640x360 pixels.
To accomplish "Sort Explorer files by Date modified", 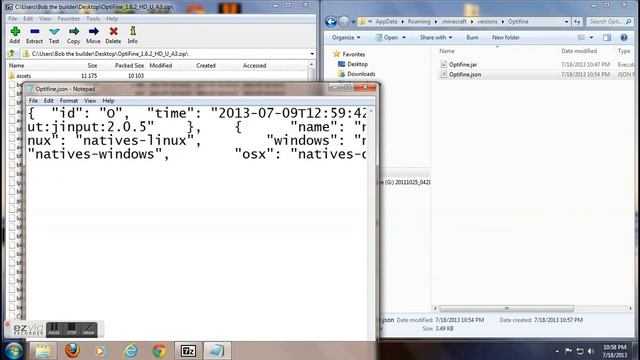I will tap(579, 51).
